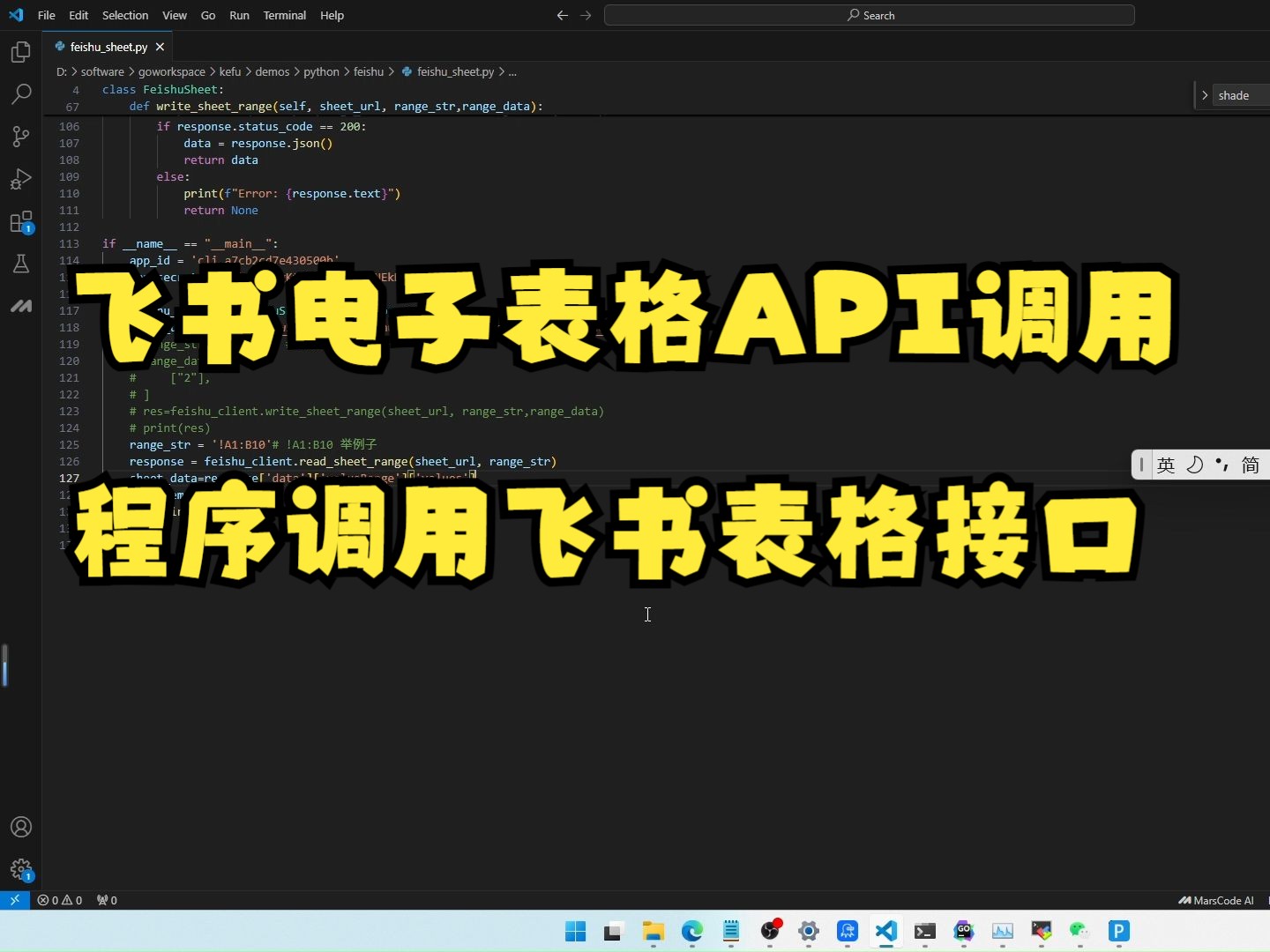The height and width of the screenshot is (952, 1270).
Task: Open the View menu
Action: 175,15
